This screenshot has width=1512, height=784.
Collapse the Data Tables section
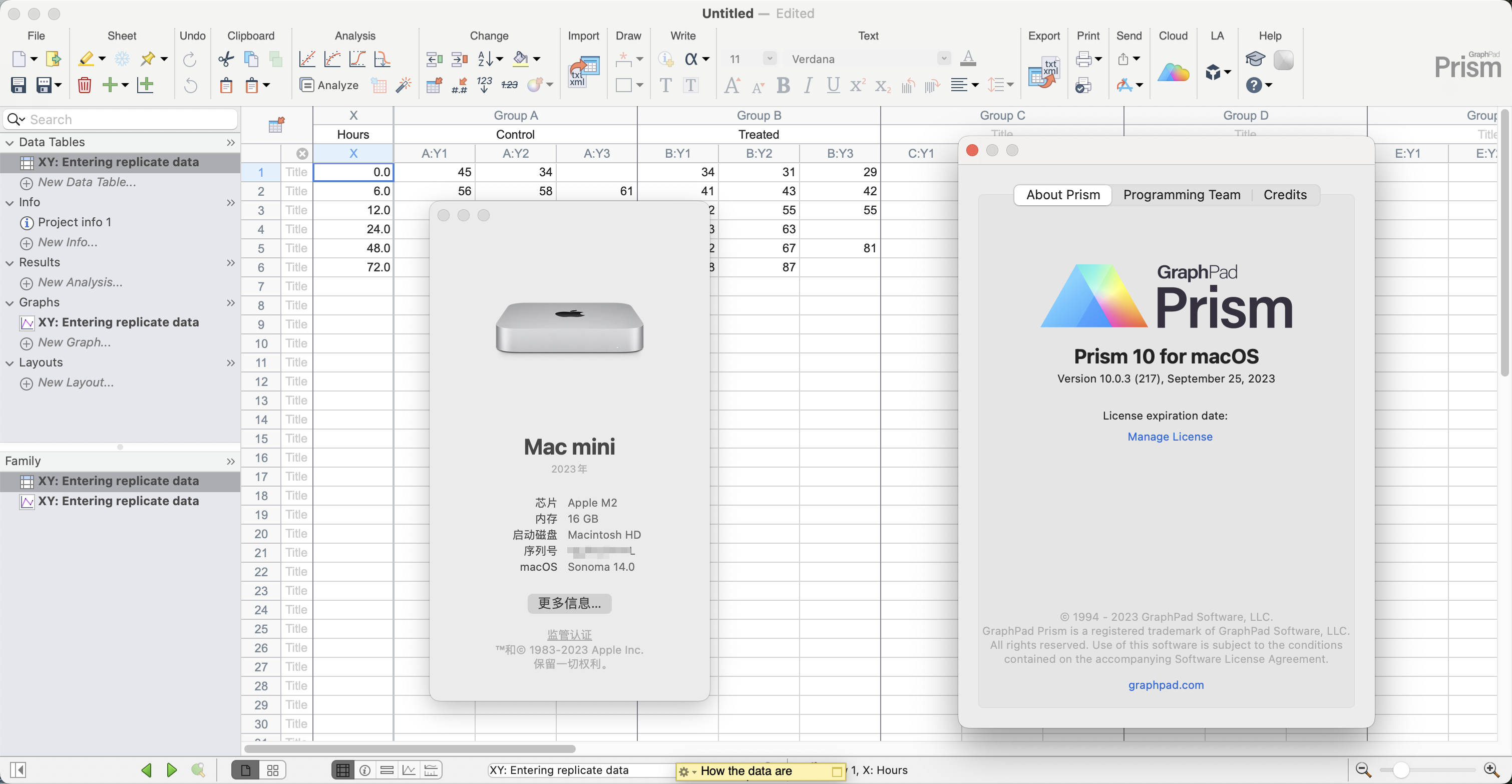(10, 143)
